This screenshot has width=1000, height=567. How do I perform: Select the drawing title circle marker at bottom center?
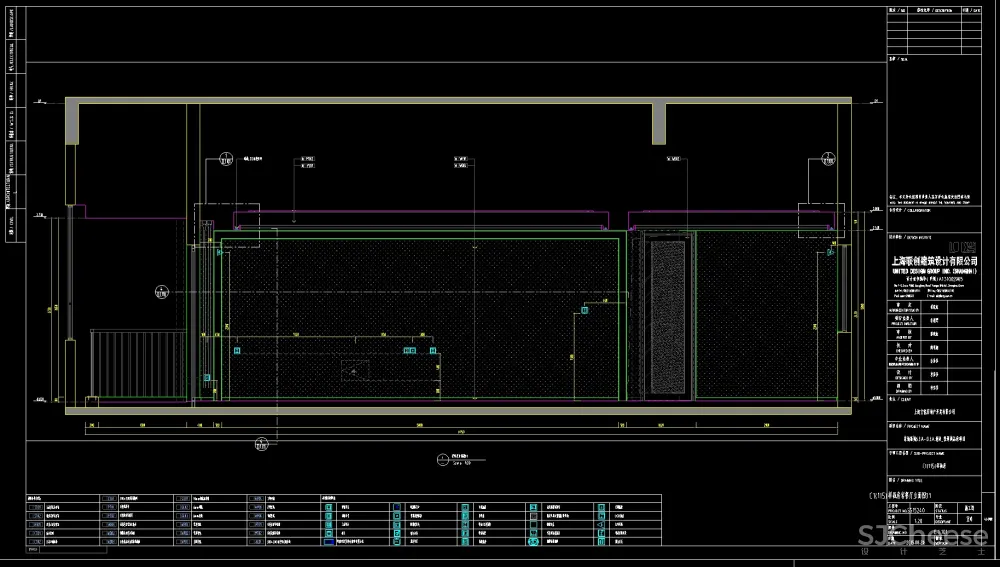(x=443, y=460)
